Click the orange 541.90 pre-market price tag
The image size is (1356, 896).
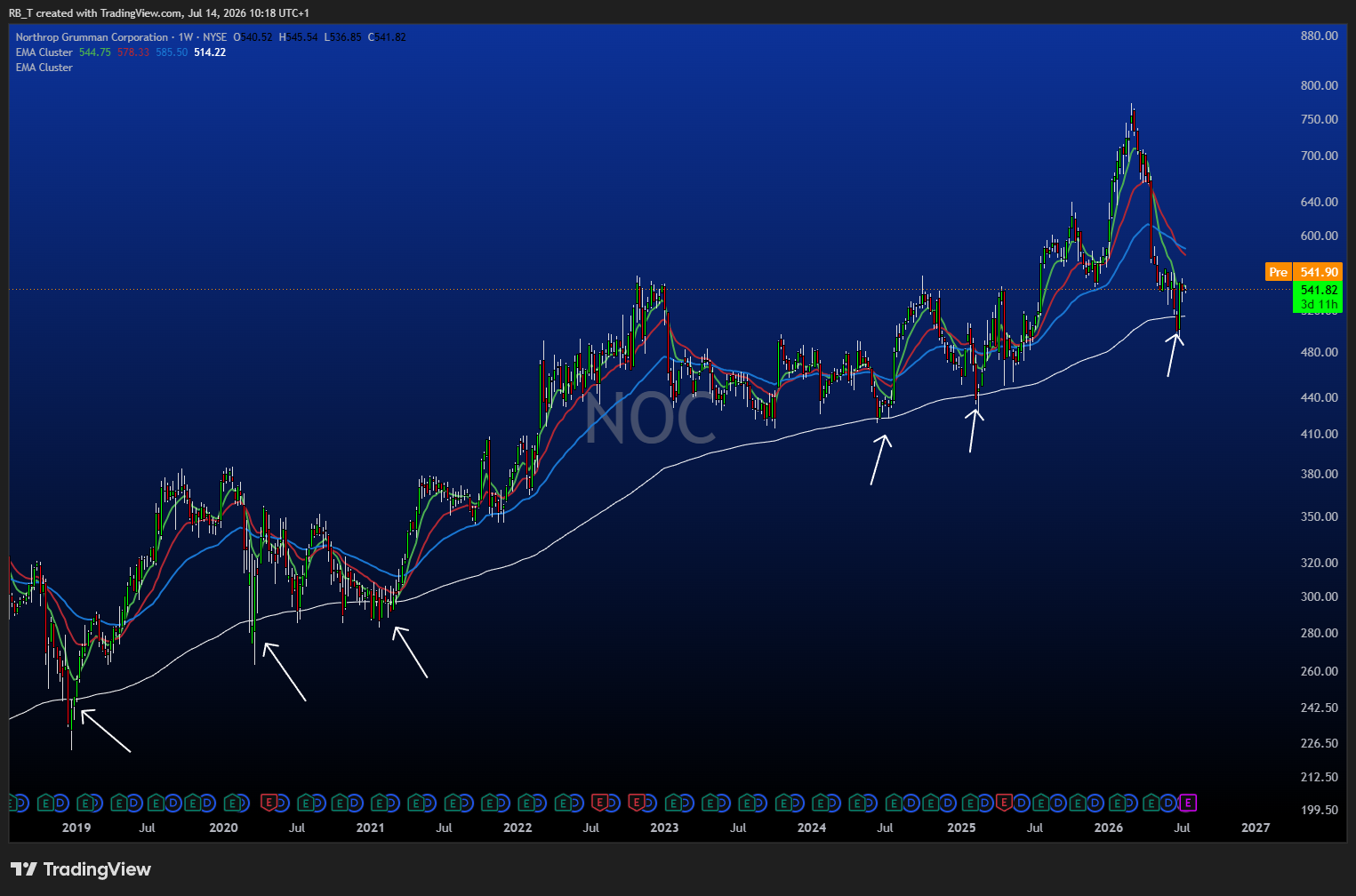[x=1319, y=272]
